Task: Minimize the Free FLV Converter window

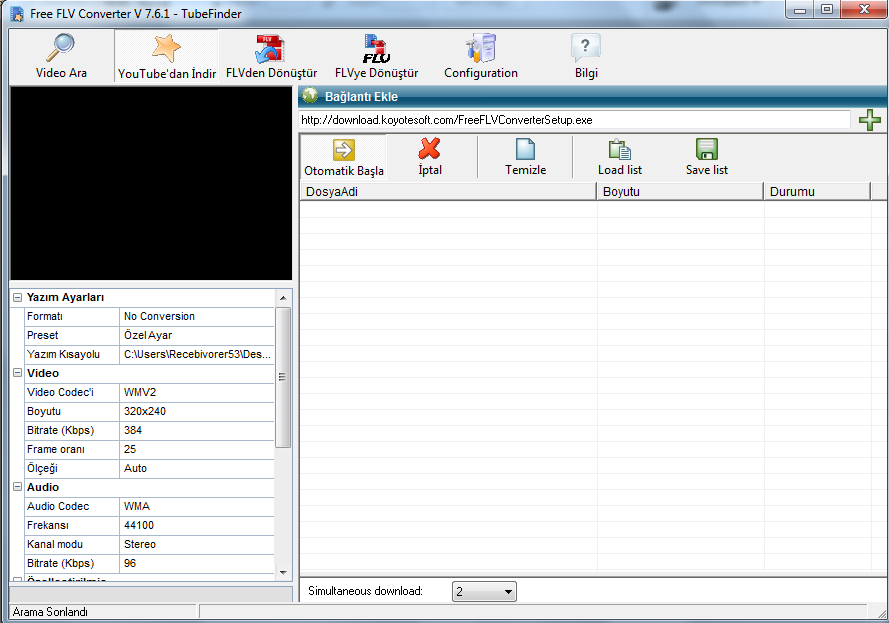Action: click(800, 10)
